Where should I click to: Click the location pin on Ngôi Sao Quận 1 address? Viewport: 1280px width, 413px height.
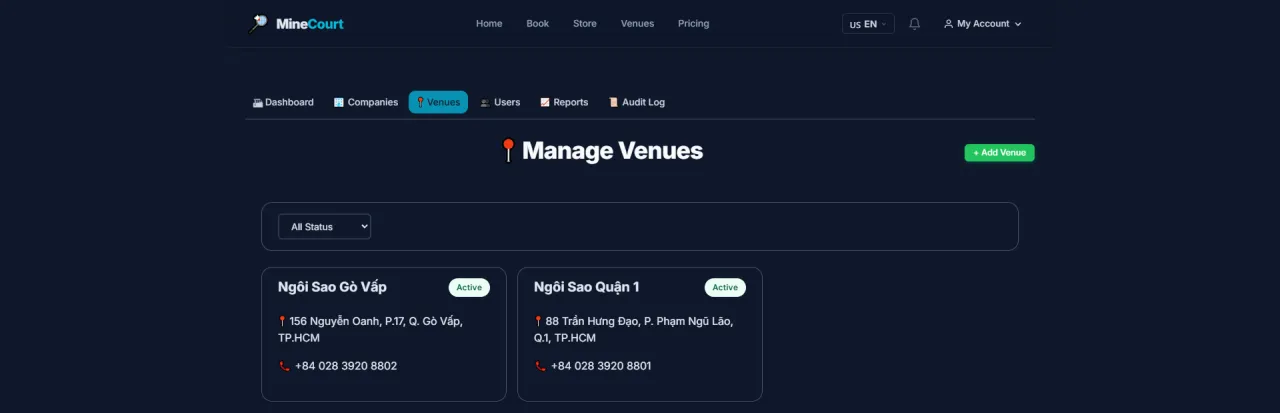tap(539, 321)
